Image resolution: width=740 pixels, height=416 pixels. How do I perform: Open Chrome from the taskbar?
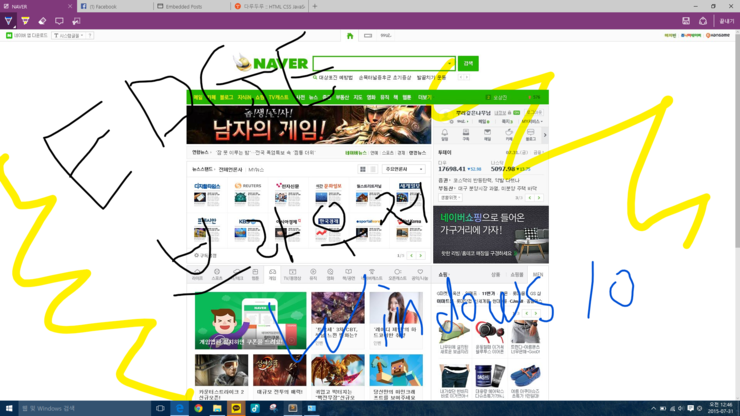pos(198,408)
